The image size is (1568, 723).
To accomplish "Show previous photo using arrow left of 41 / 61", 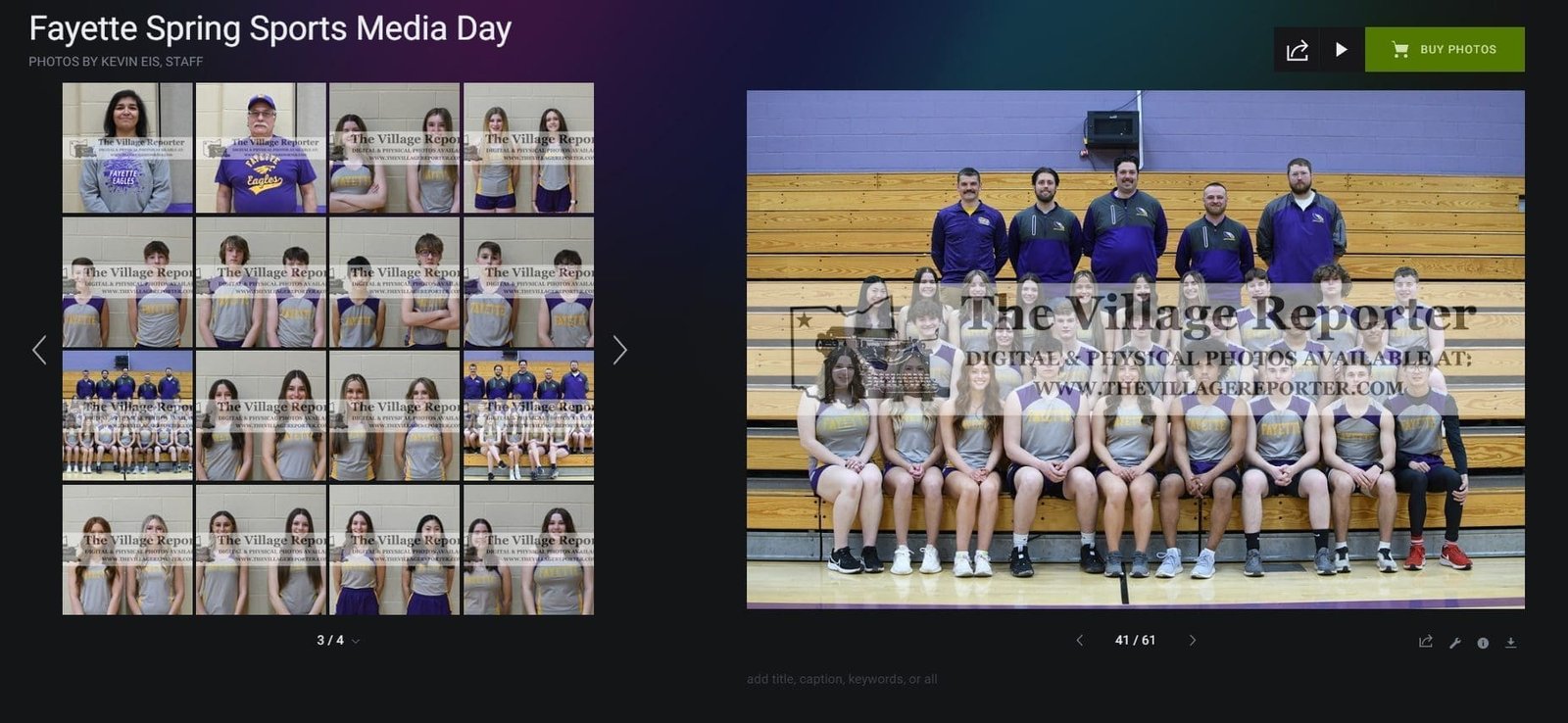I will point(1079,641).
